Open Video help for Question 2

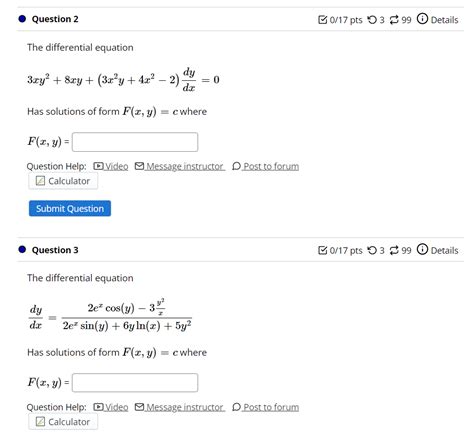(111, 166)
